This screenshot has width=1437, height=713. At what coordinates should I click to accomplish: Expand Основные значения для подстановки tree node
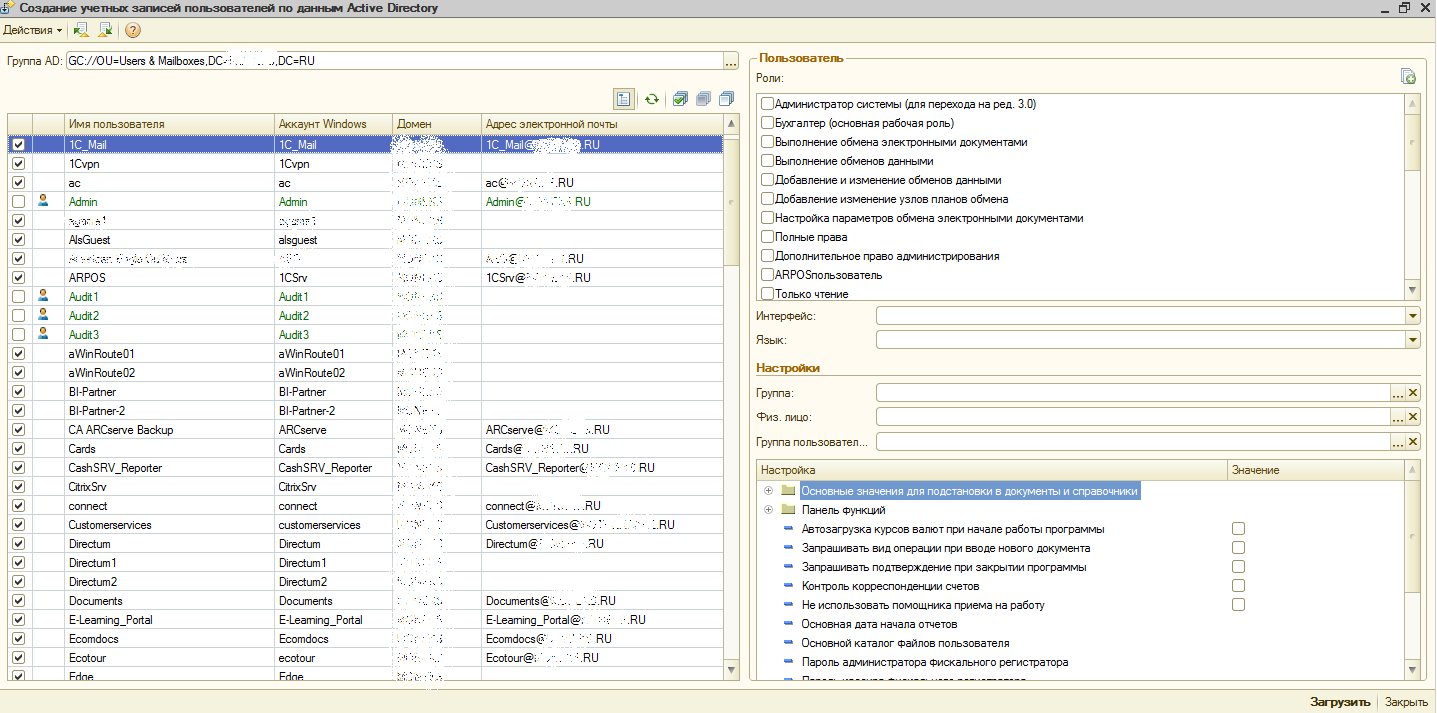768,491
